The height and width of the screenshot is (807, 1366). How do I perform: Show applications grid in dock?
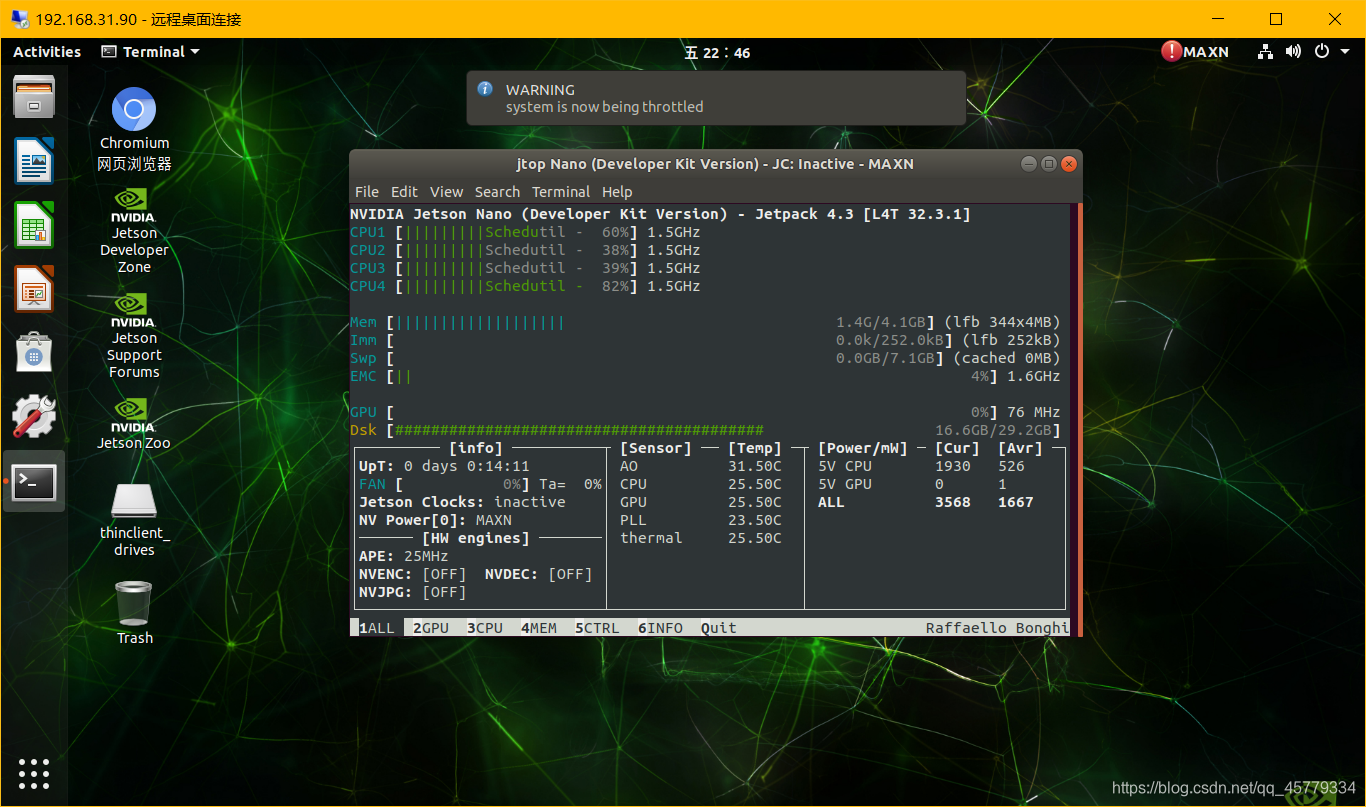coord(34,773)
